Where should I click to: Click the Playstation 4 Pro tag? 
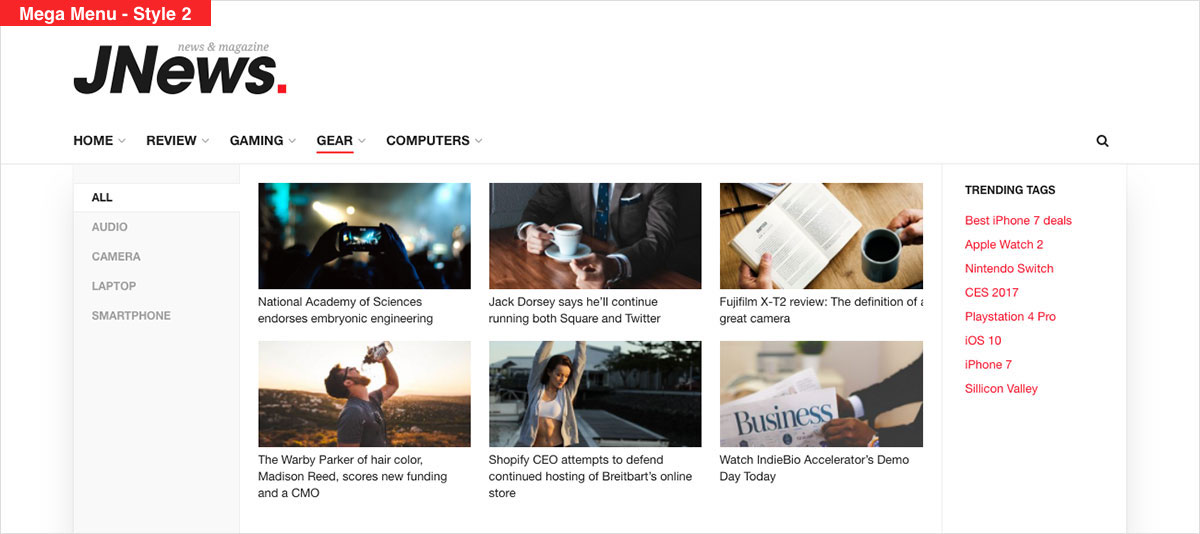[x=1010, y=317]
